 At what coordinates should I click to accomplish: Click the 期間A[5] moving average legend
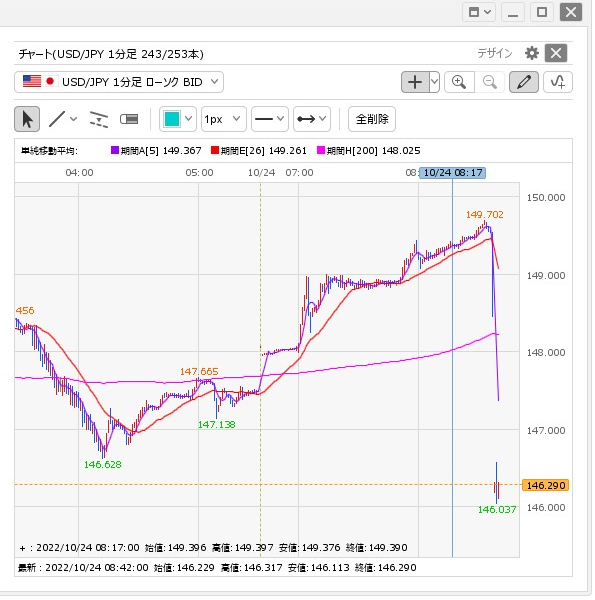[156, 151]
